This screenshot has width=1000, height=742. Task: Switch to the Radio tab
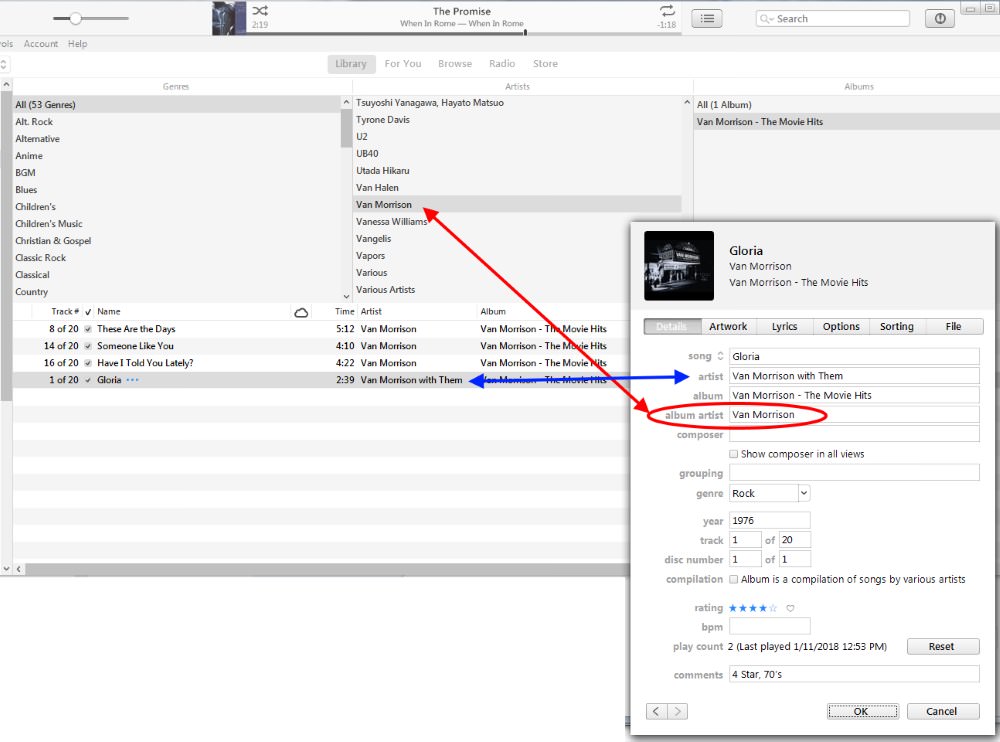[502, 64]
